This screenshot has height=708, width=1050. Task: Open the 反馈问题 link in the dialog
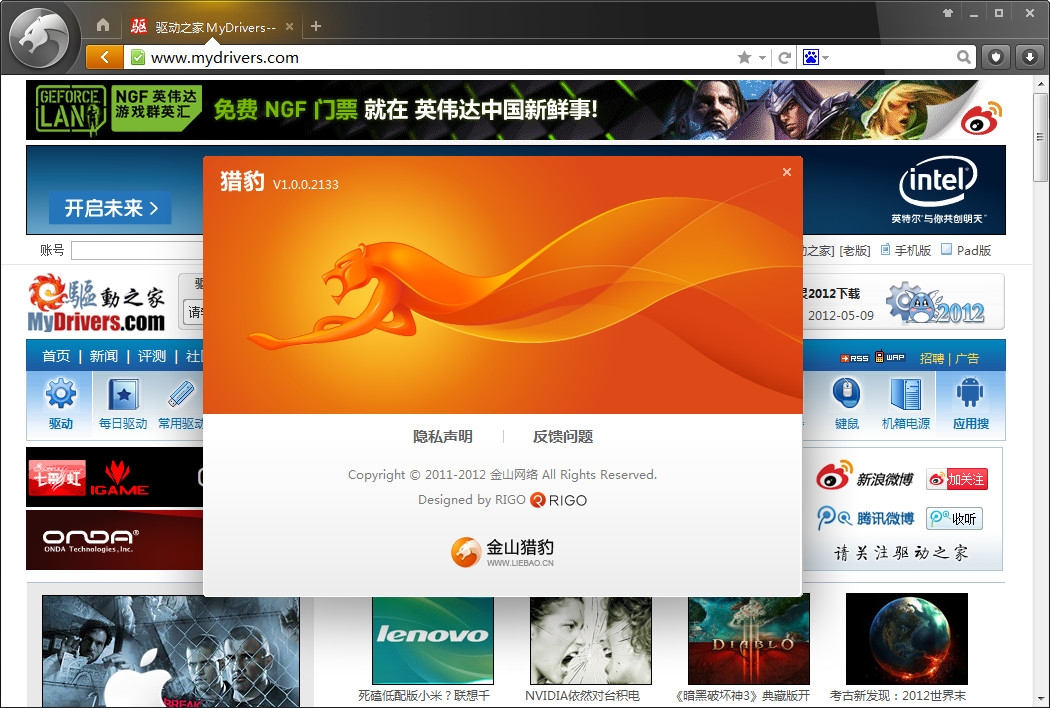point(563,437)
